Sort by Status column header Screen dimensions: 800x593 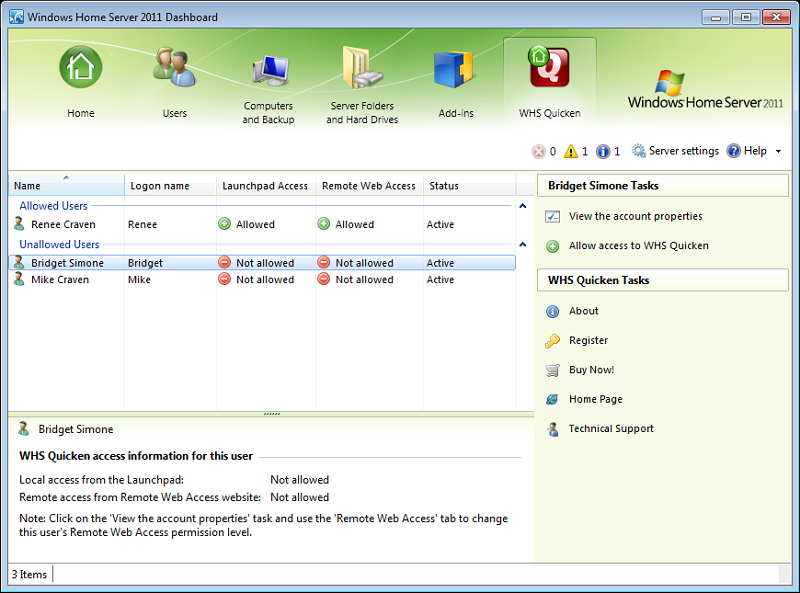pyautogui.click(x=469, y=186)
